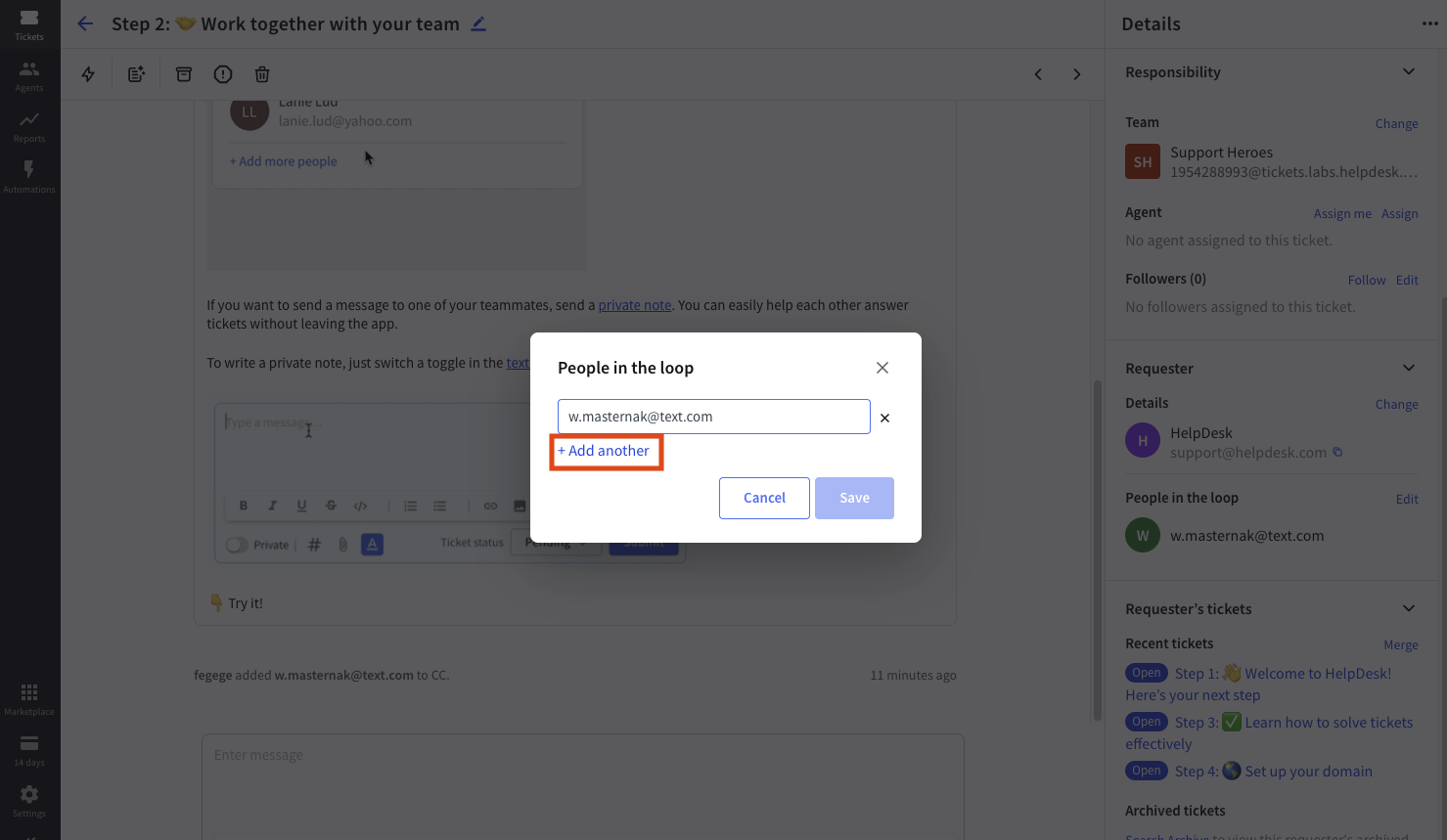
Task: Open Settings in the sidebar
Action: pos(29,800)
